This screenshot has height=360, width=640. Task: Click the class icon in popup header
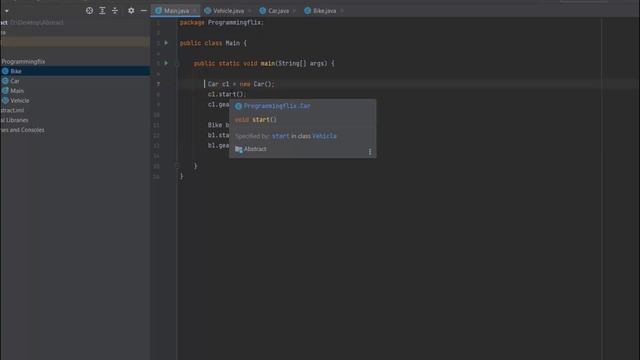point(238,106)
